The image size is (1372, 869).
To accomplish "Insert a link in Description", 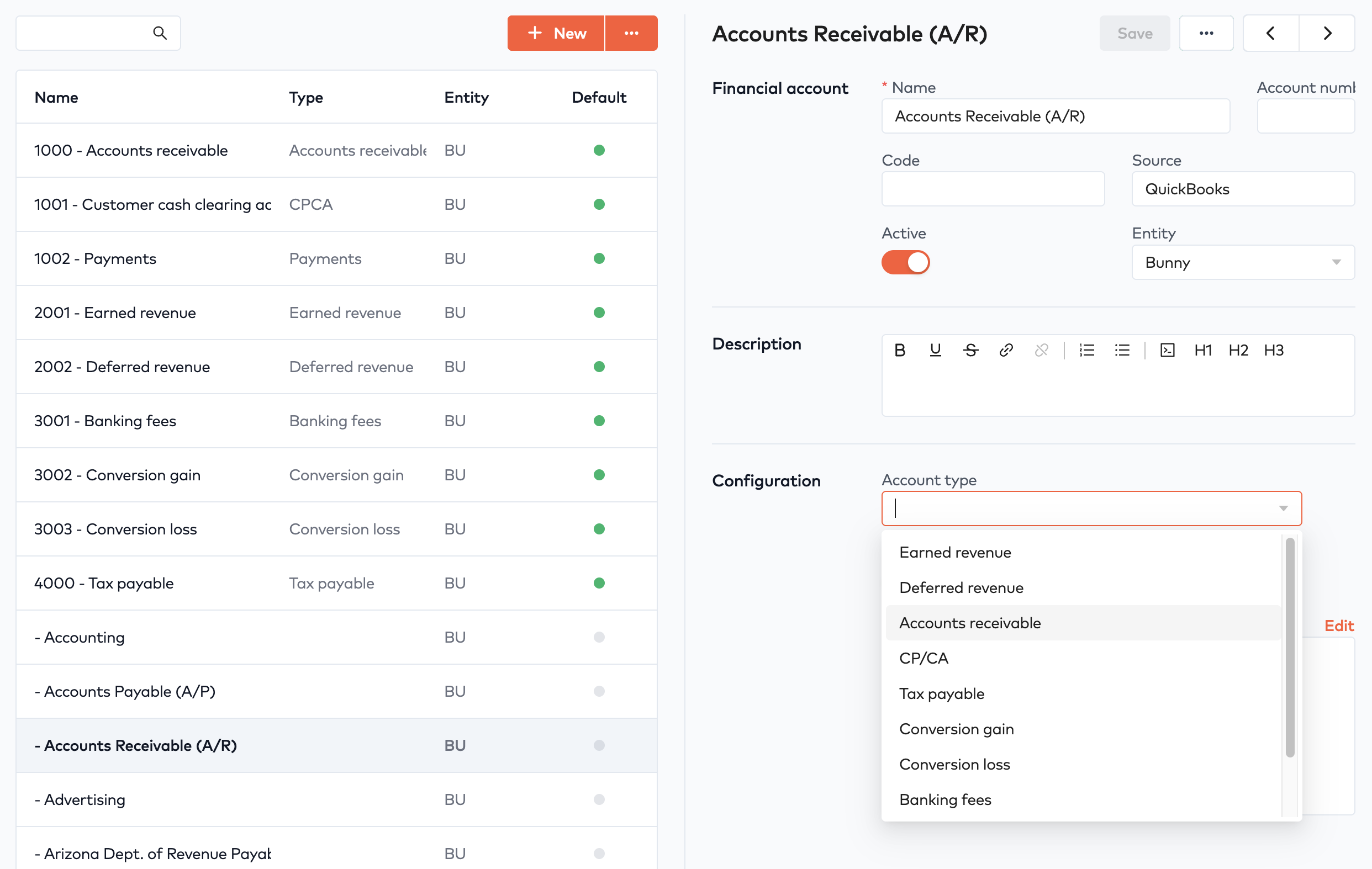I will [1006, 350].
